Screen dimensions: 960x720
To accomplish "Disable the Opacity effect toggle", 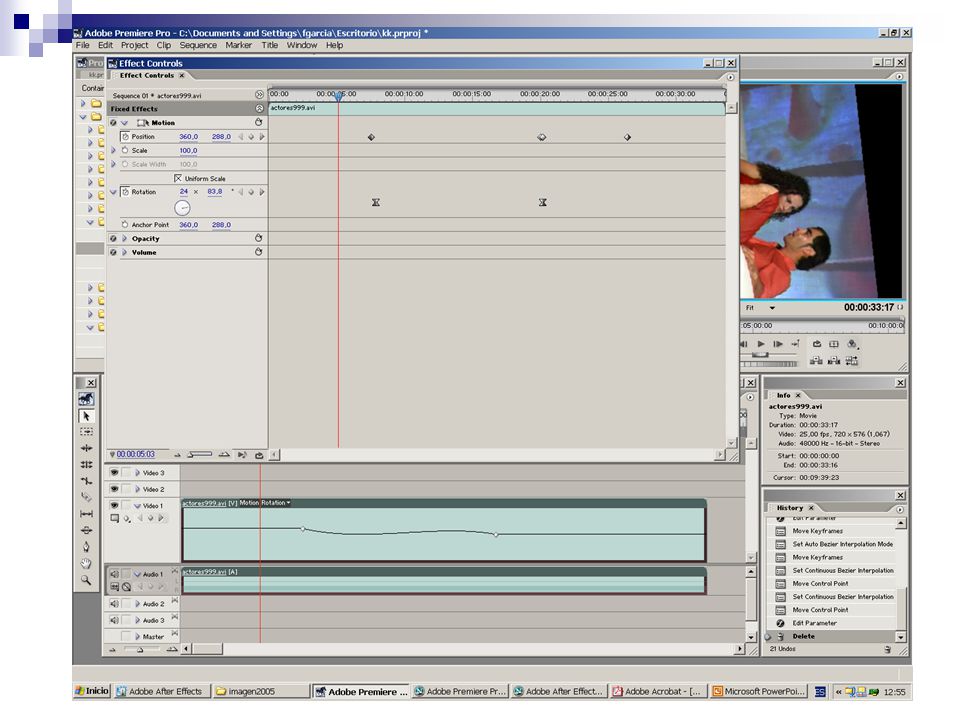I will (113, 238).
